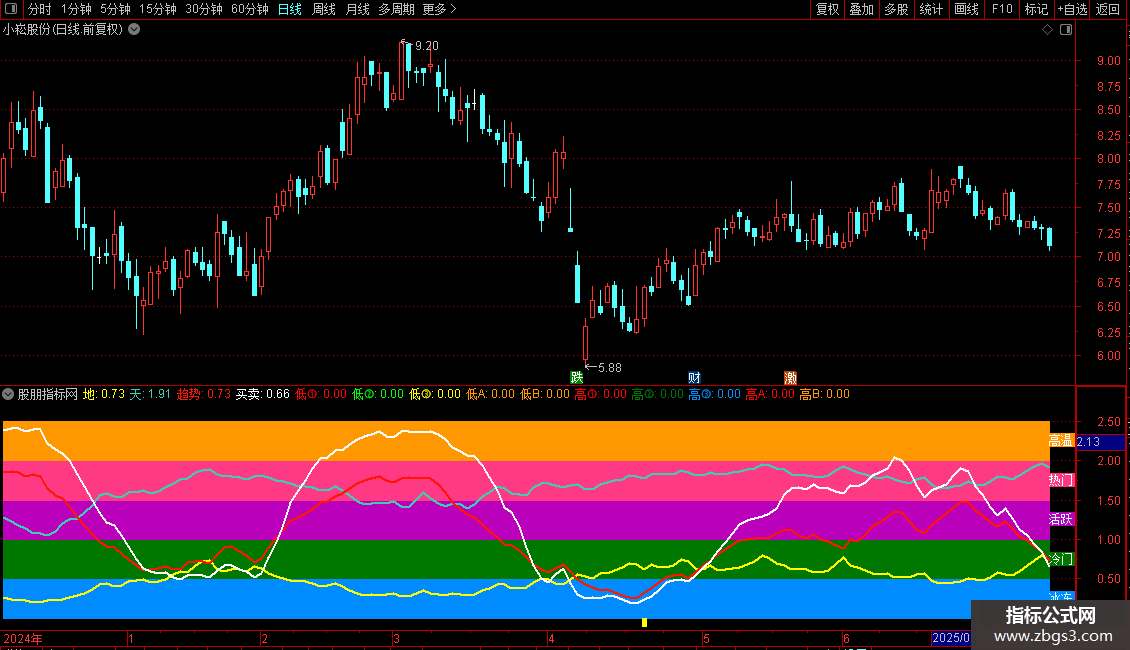The image size is (1130, 650).
Task: Click the 财 marker under the chart
Action: tap(694, 378)
